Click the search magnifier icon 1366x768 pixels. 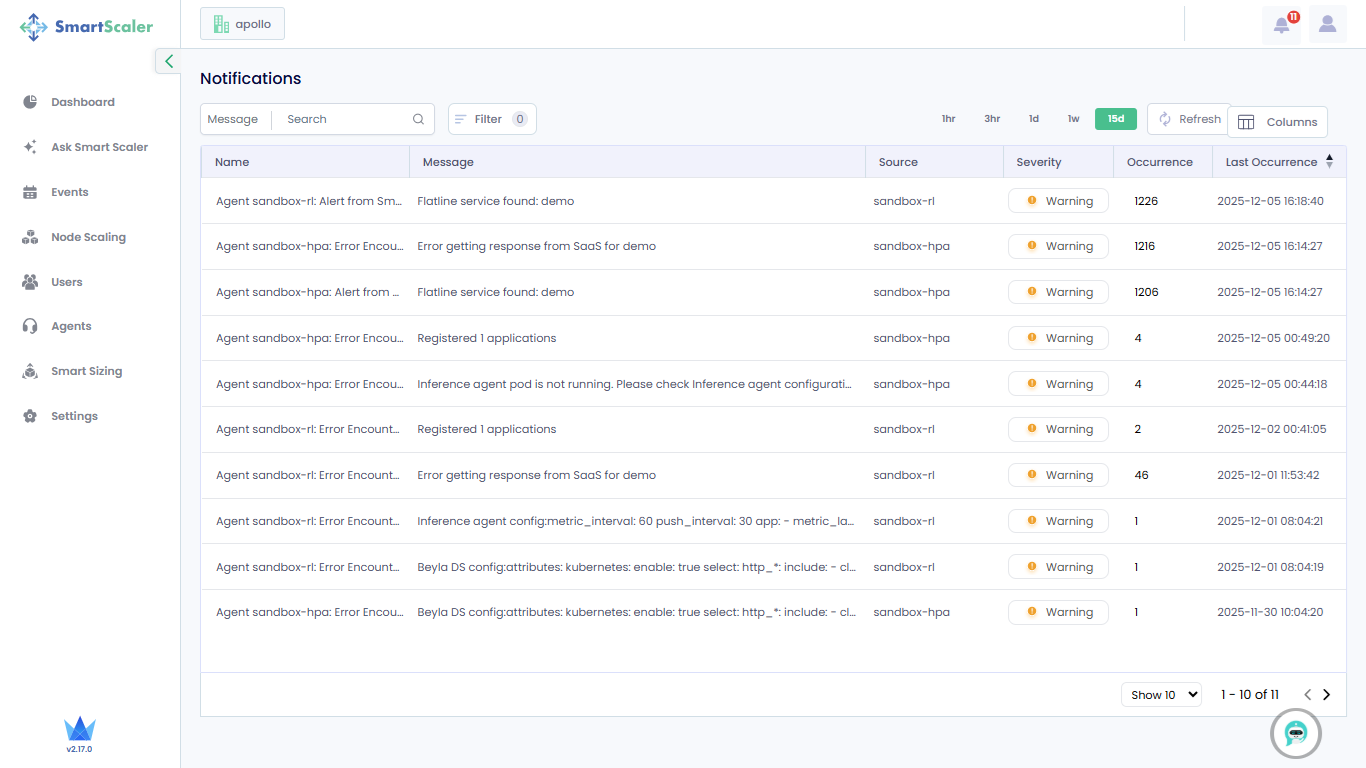click(x=418, y=119)
